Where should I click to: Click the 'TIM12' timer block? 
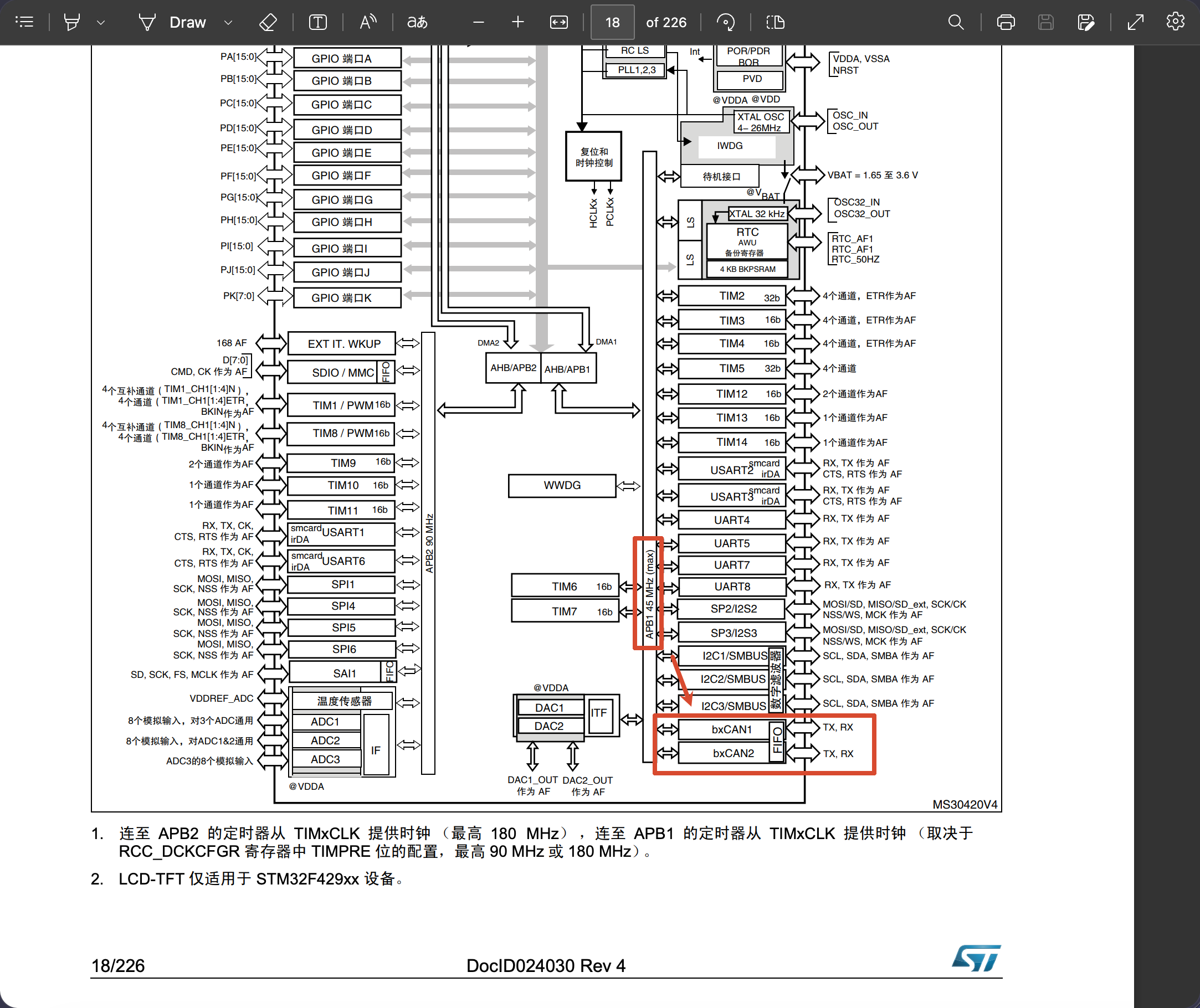[x=732, y=394]
